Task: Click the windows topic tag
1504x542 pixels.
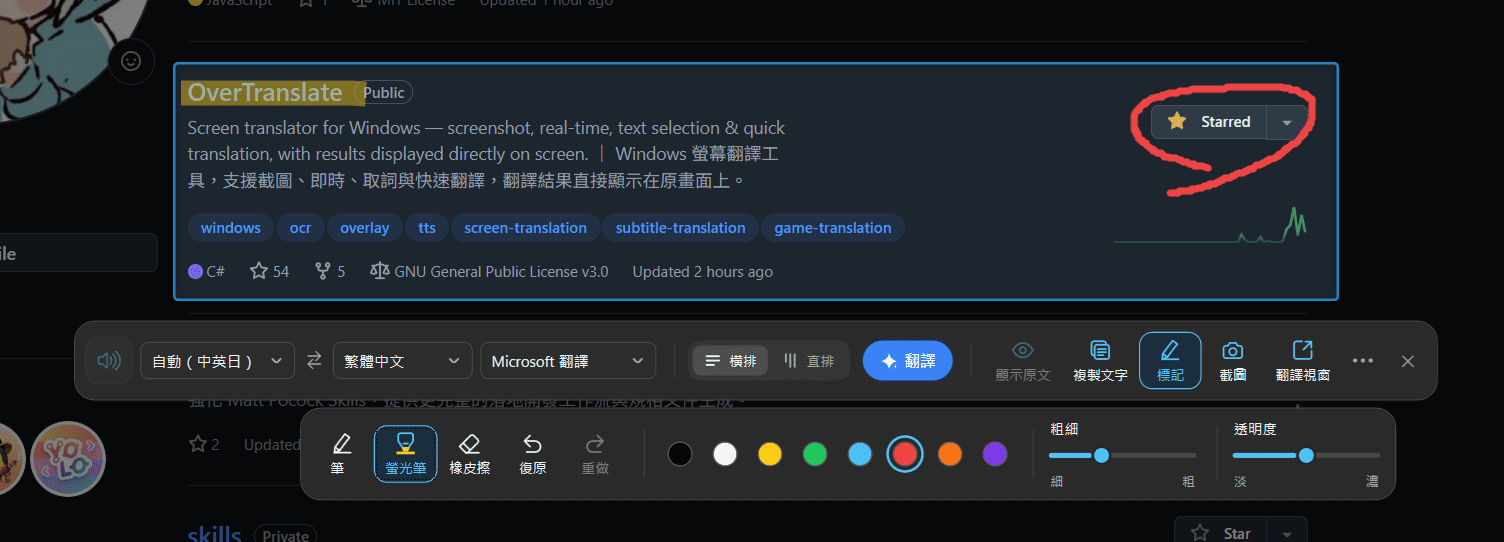Action: [230, 228]
